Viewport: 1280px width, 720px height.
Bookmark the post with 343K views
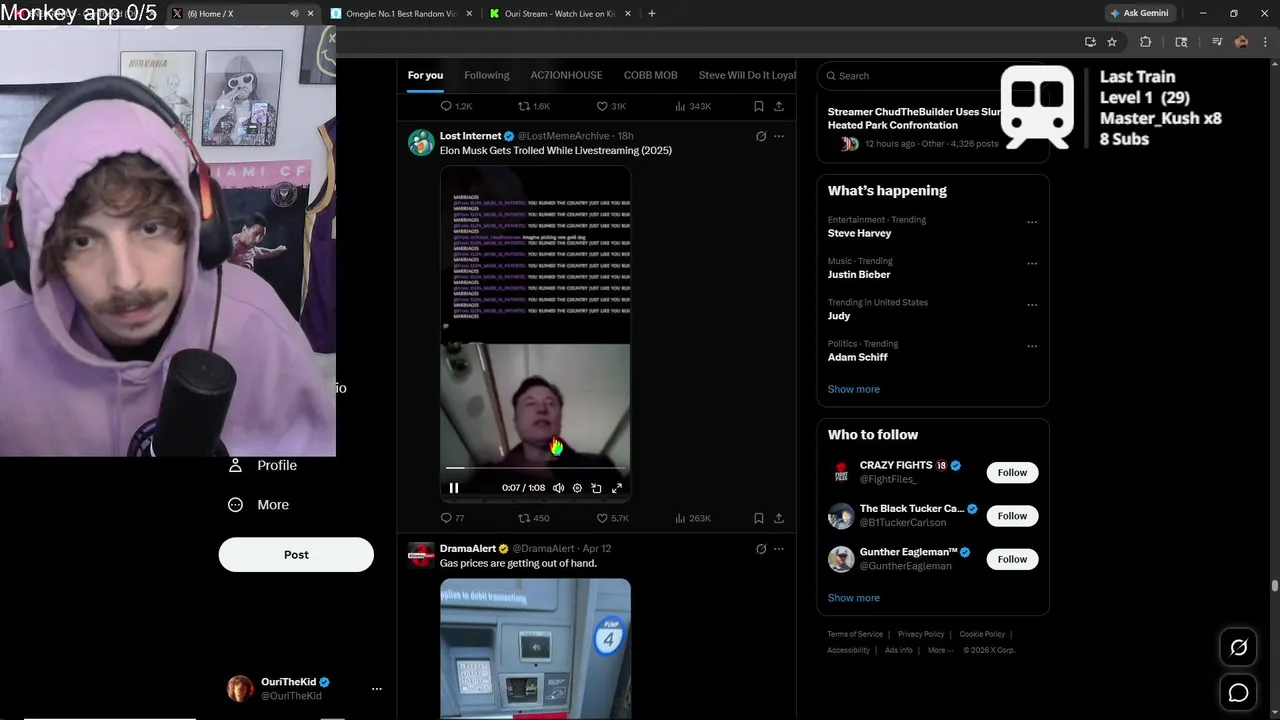[x=759, y=106]
